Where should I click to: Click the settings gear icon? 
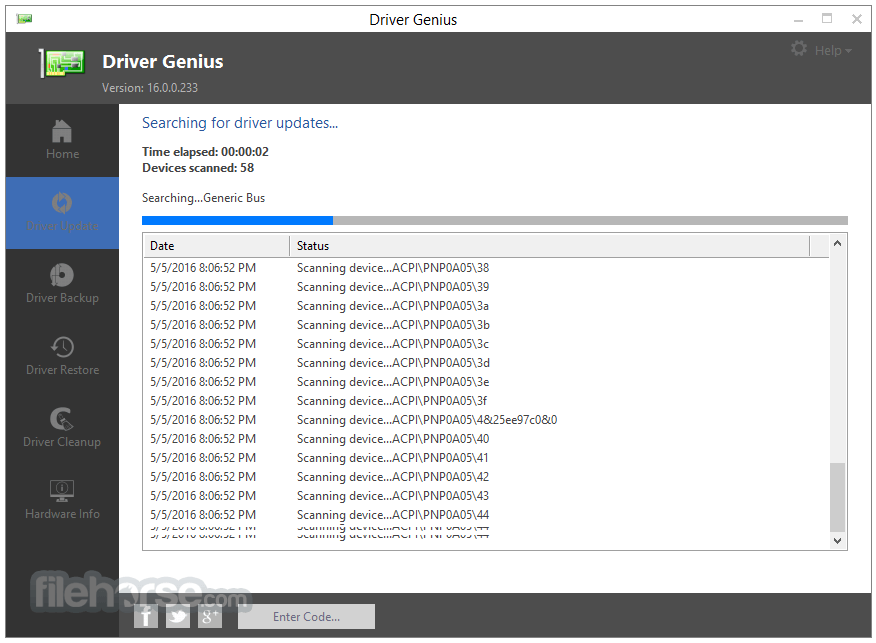[799, 49]
